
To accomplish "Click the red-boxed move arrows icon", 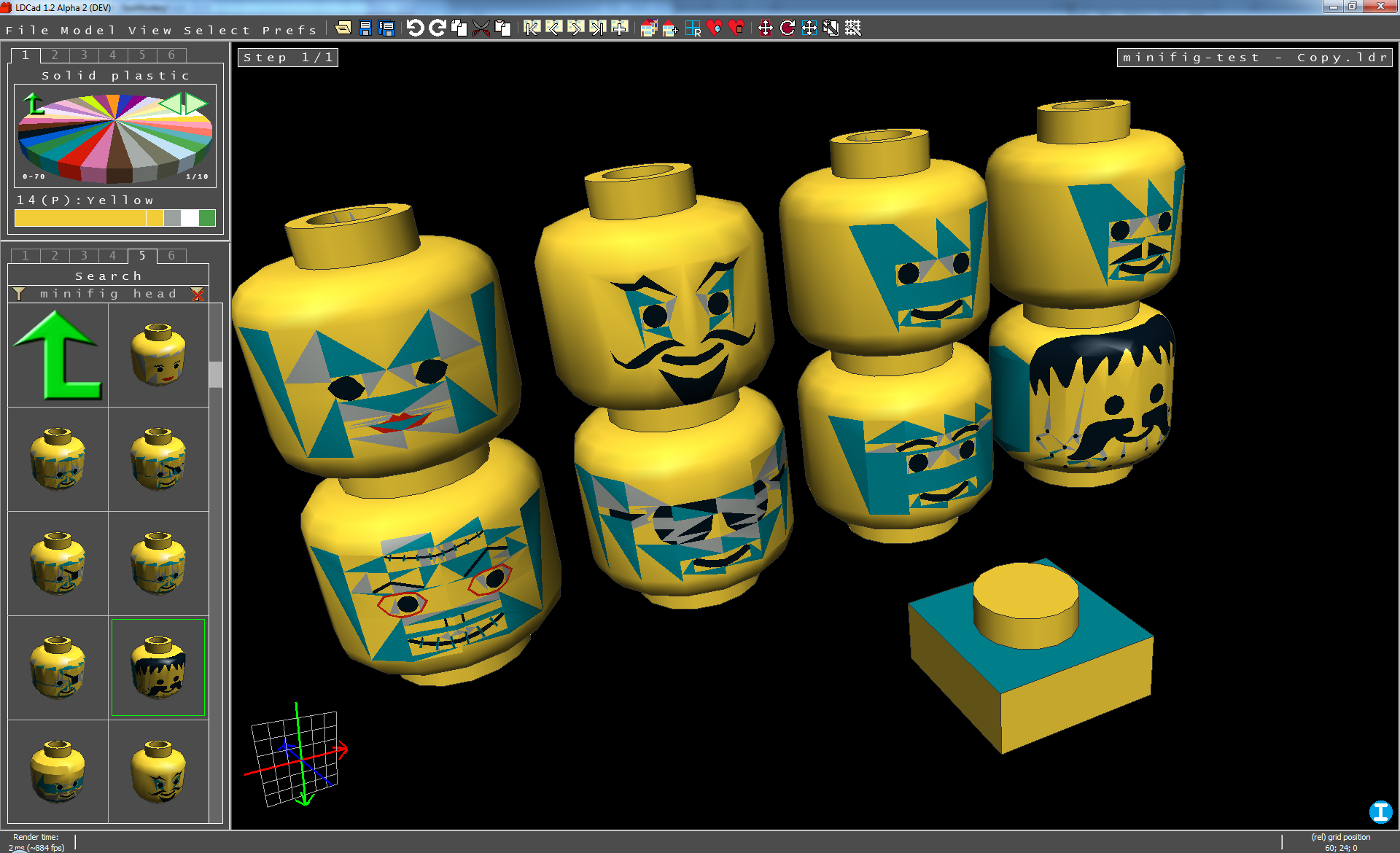I will click(x=765, y=28).
